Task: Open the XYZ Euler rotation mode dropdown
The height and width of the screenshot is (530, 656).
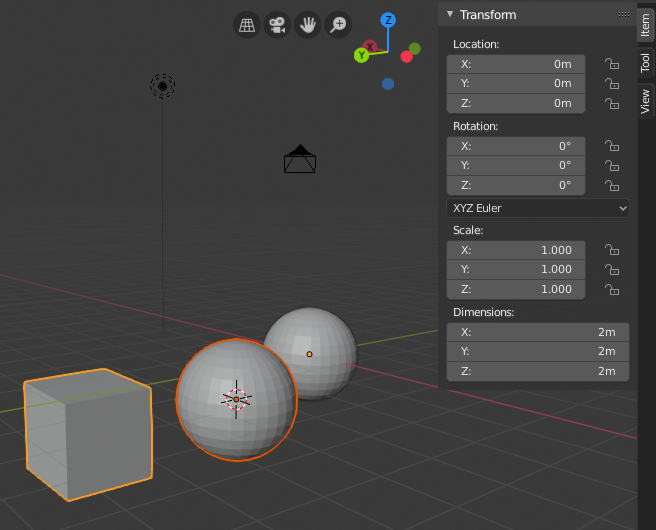Action: [538, 208]
